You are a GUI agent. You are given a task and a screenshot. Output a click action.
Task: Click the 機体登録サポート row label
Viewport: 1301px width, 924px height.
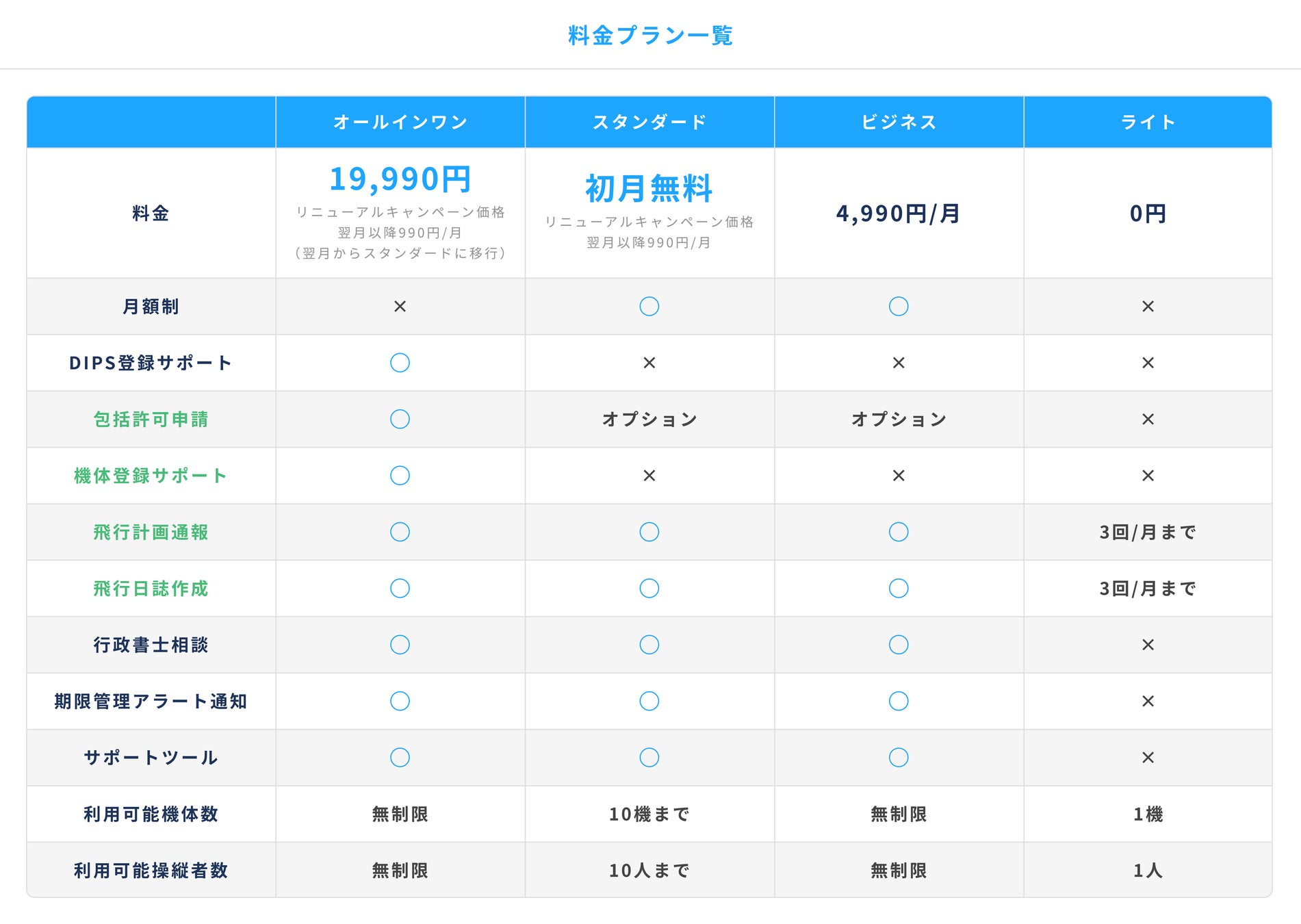151,476
